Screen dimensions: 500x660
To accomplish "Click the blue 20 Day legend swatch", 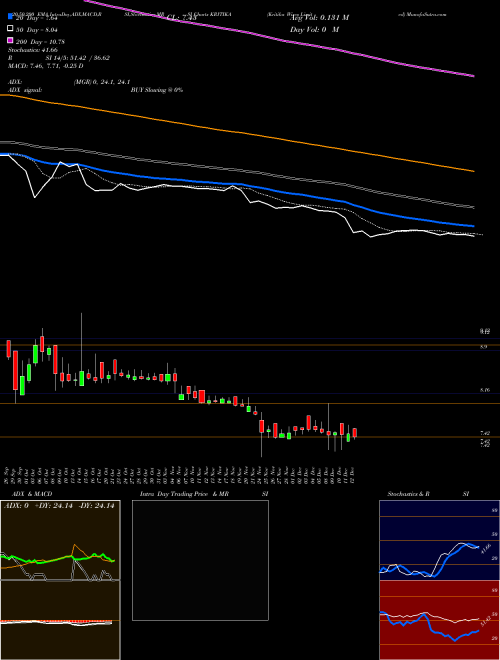I will [10, 17].
